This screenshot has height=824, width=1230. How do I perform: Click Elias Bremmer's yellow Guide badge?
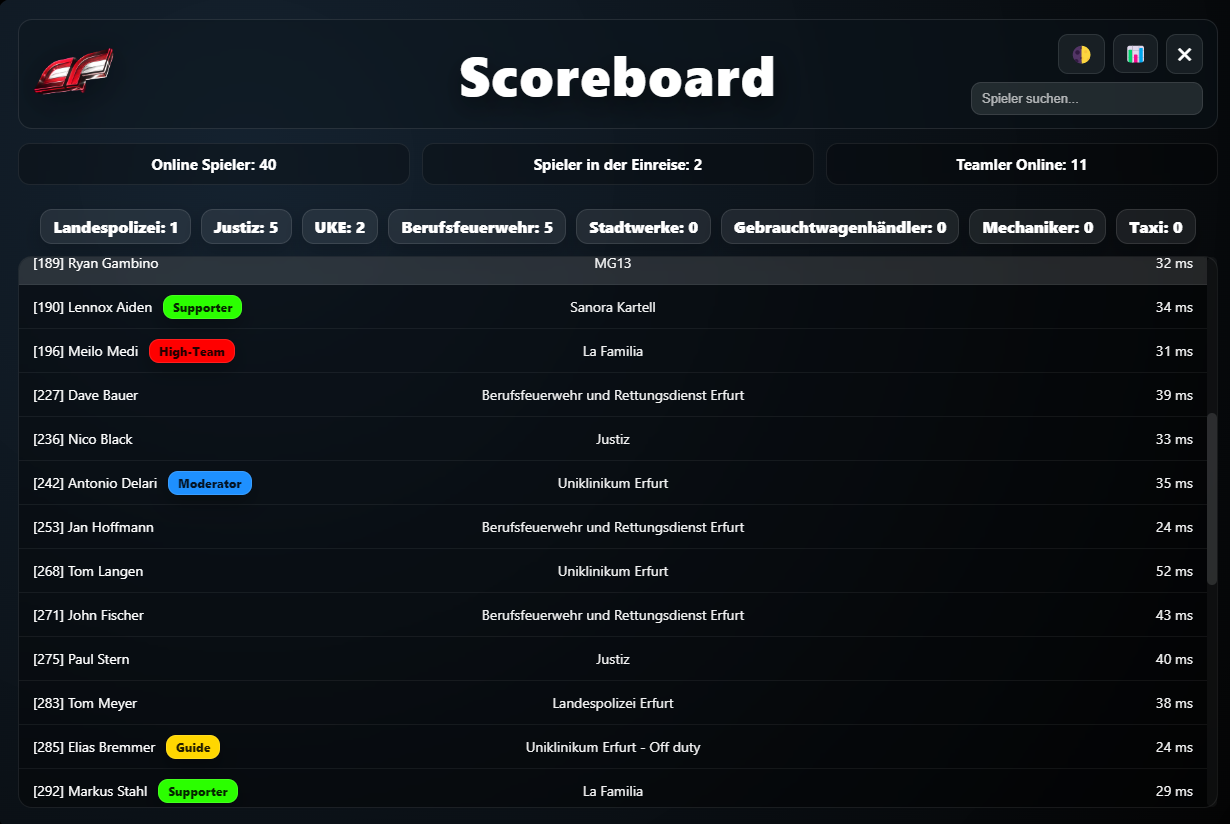pyautogui.click(x=193, y=748)
